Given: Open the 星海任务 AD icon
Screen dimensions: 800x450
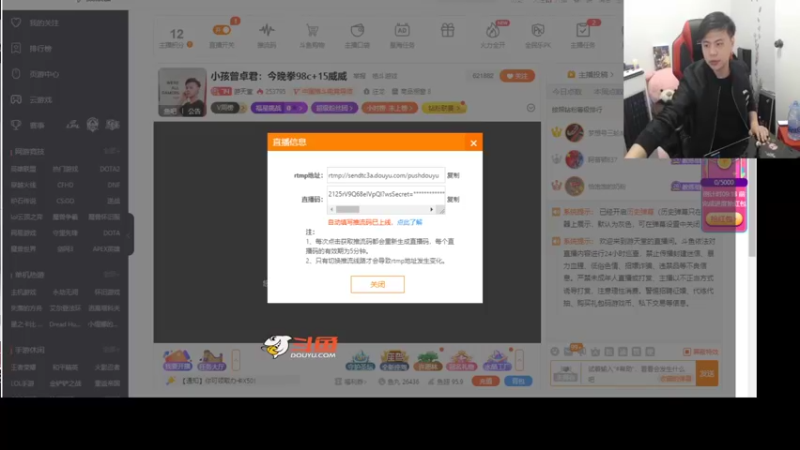Looking at the screenshot, I should [402, 30].
